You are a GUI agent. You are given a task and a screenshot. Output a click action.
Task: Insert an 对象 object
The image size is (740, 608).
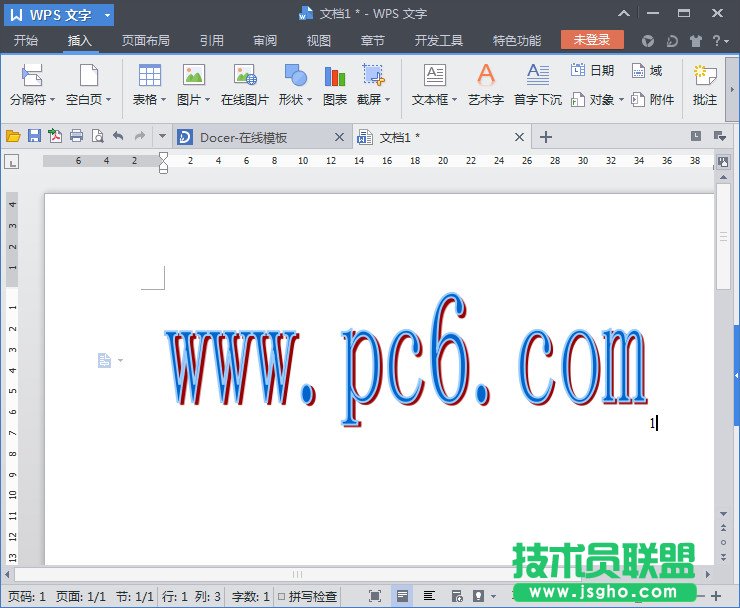point(592,100)
